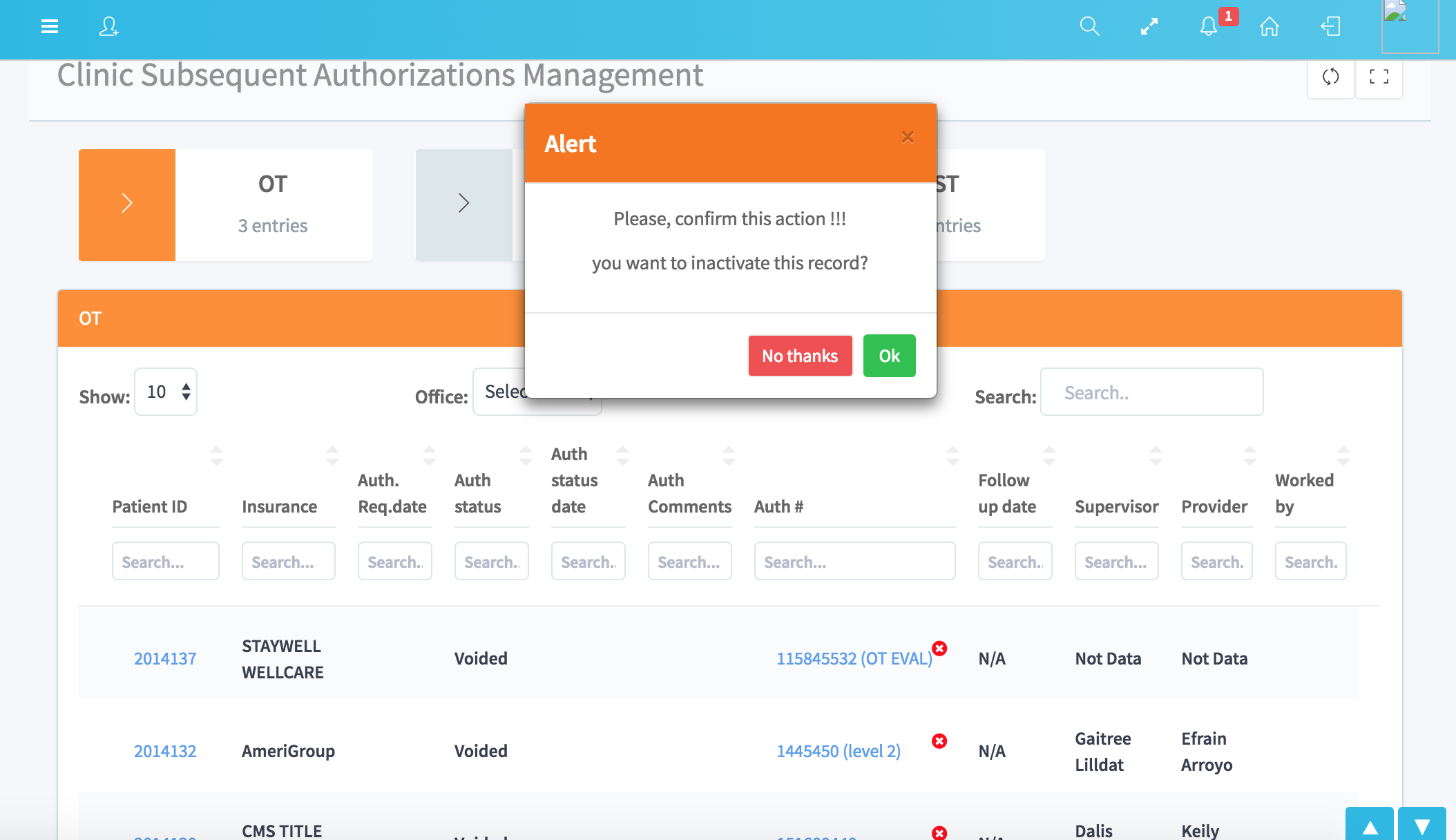Focus Follow up date filter box
The image size is (1456, 840).
click(x=1015, y=561)
